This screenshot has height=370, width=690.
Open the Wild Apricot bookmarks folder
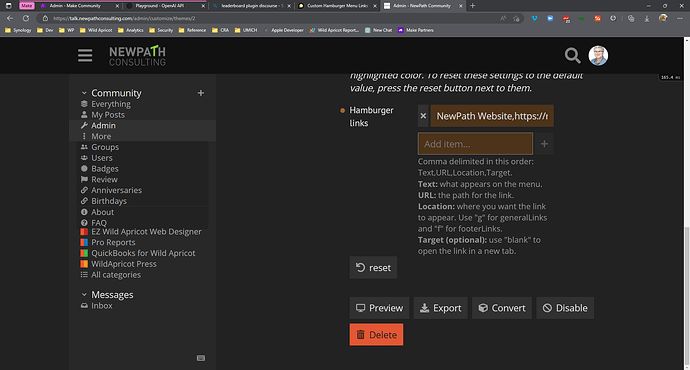[96, 30]
